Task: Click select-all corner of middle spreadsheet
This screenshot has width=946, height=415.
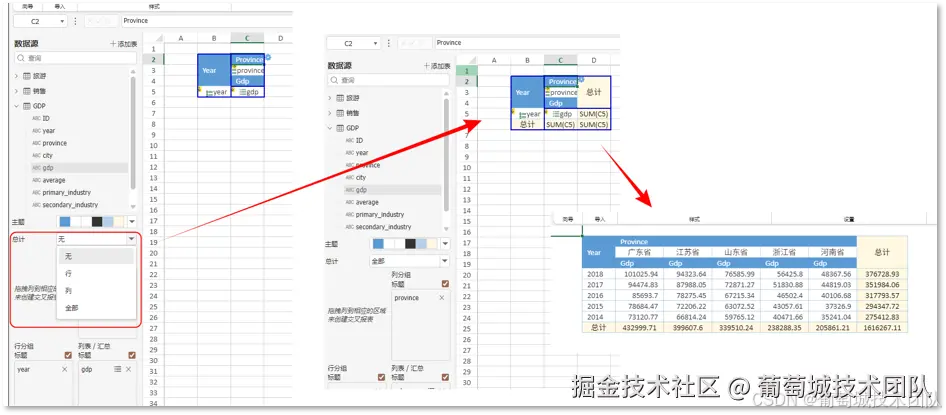Action: tap(467, 60)
